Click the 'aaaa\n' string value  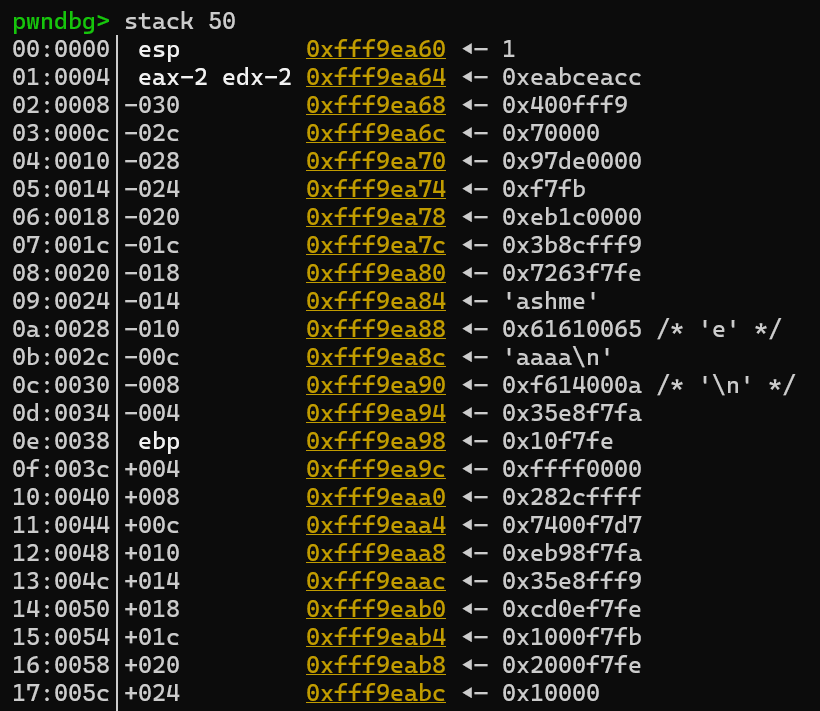pyautogui.click(x=557, y=357)
